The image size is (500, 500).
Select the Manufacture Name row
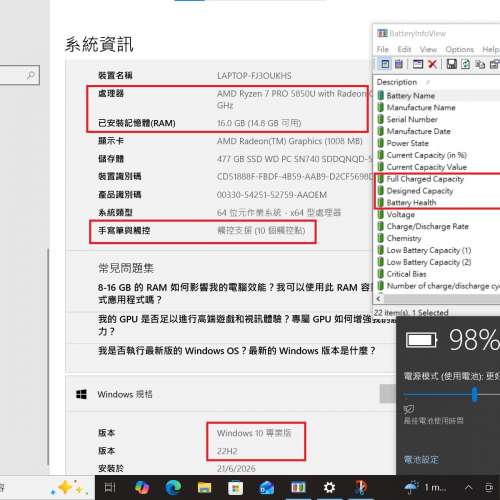[438, 107]
